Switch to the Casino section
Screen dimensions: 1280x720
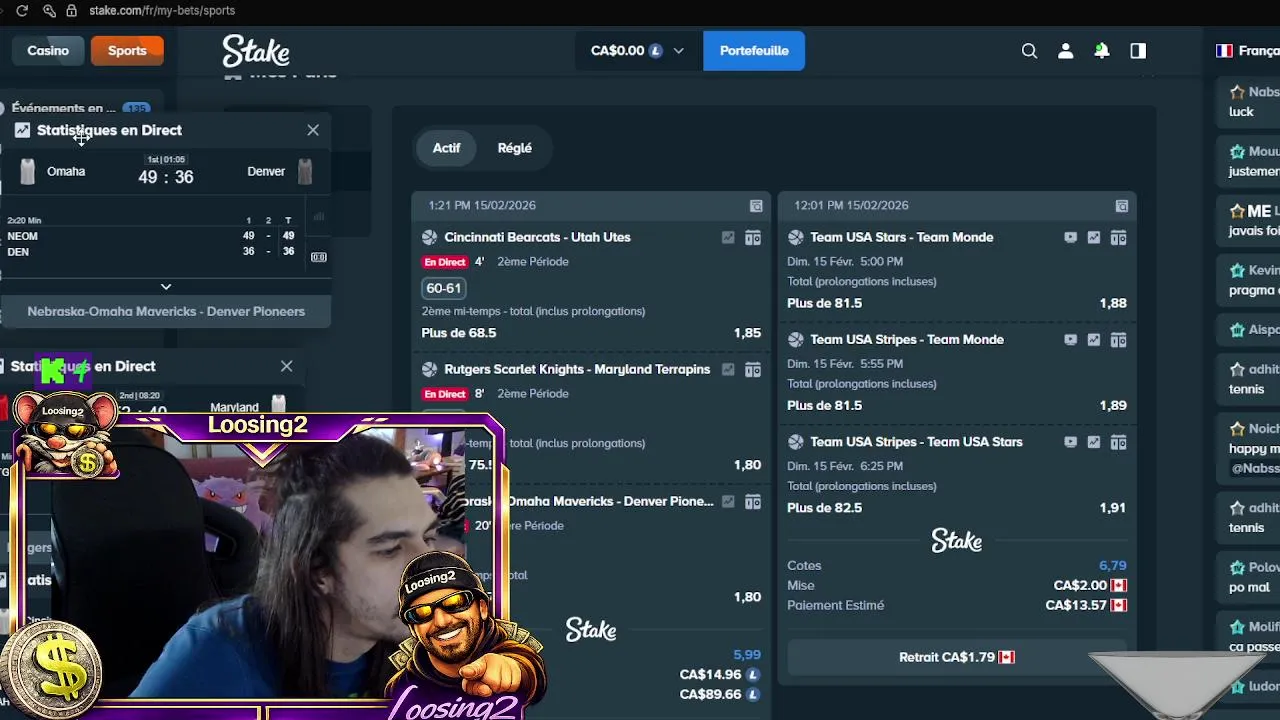[48, 51]
